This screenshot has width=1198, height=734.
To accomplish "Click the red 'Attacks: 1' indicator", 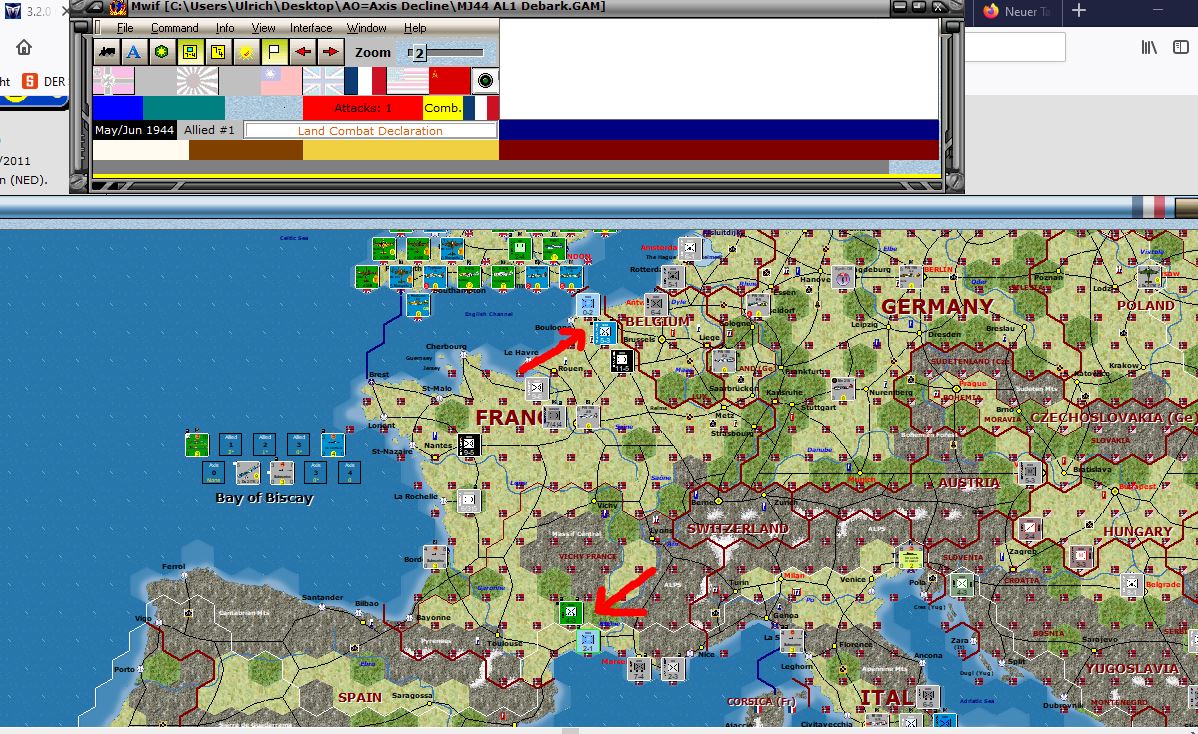I will (363, 108).
